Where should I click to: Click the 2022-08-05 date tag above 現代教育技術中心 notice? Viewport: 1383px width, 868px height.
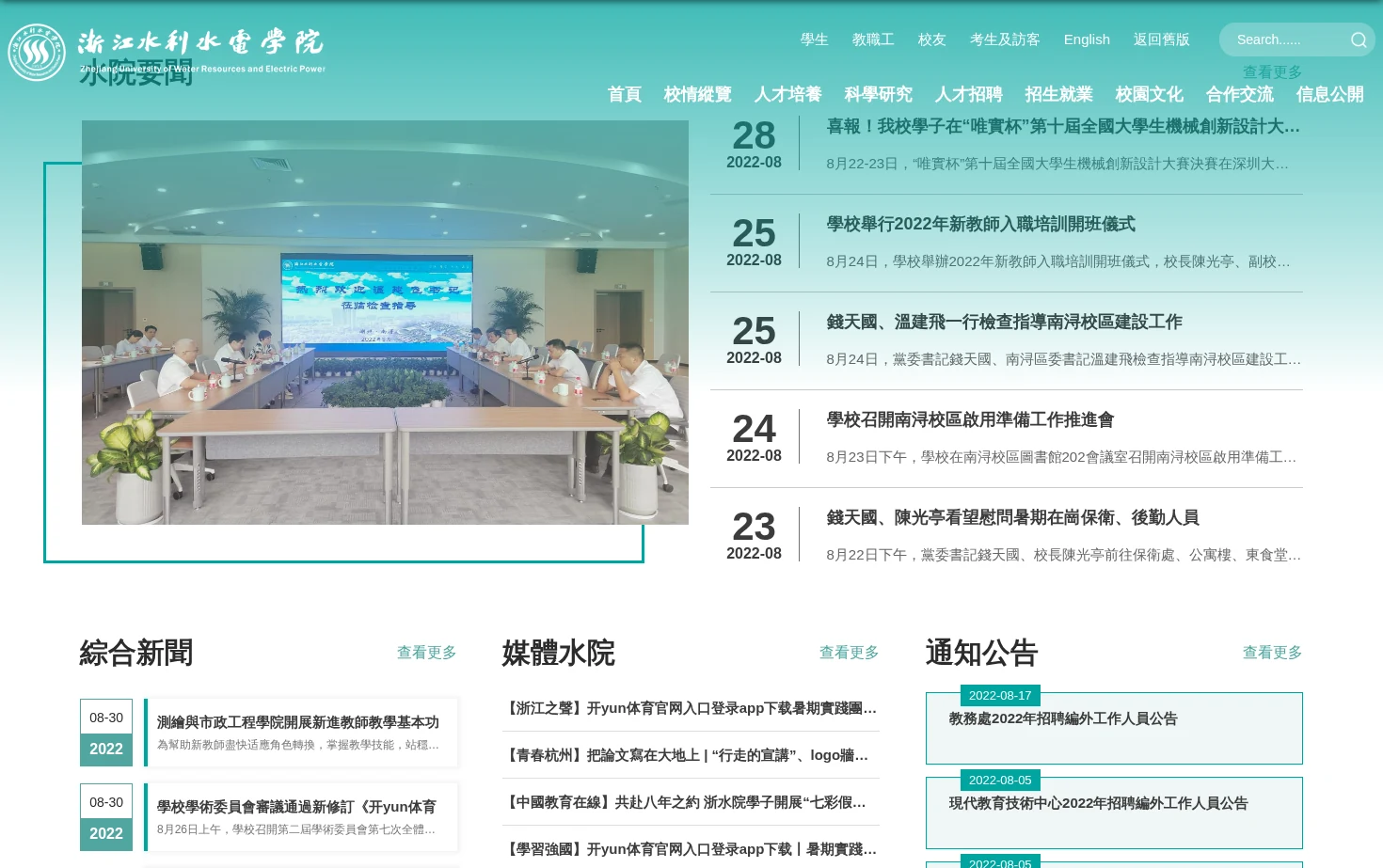coord(1000,780)
